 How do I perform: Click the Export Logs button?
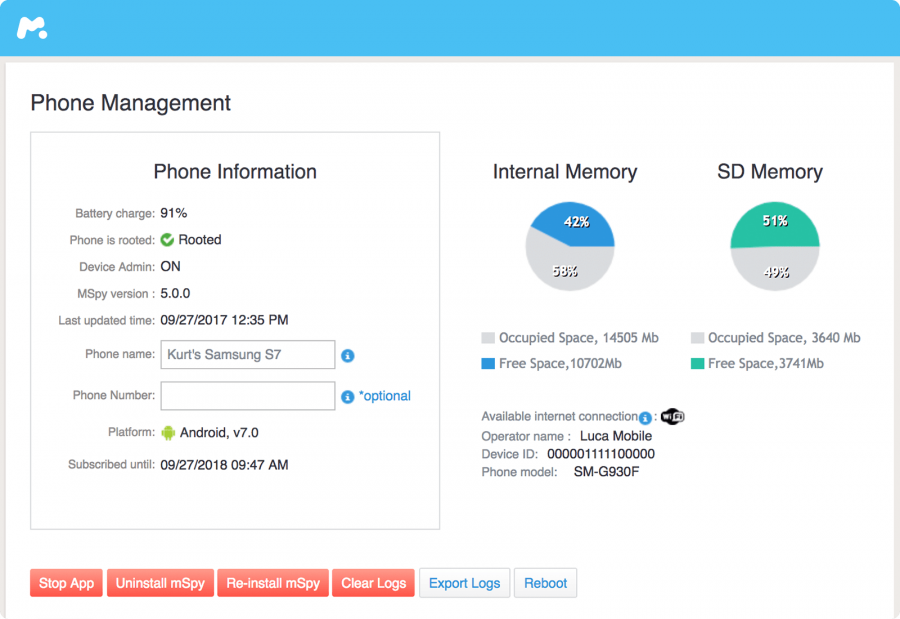[464, 583]
